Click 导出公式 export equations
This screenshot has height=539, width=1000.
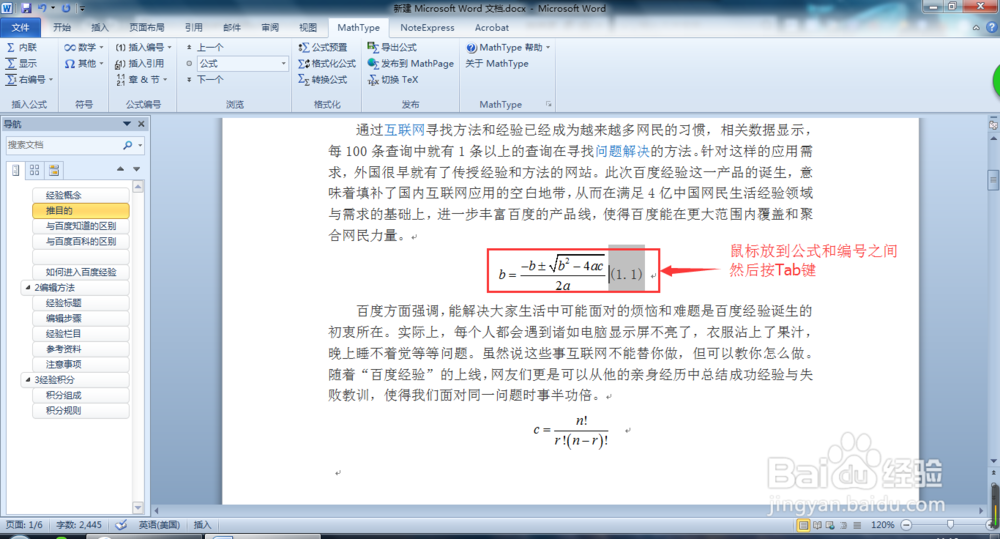coord(392,47)
